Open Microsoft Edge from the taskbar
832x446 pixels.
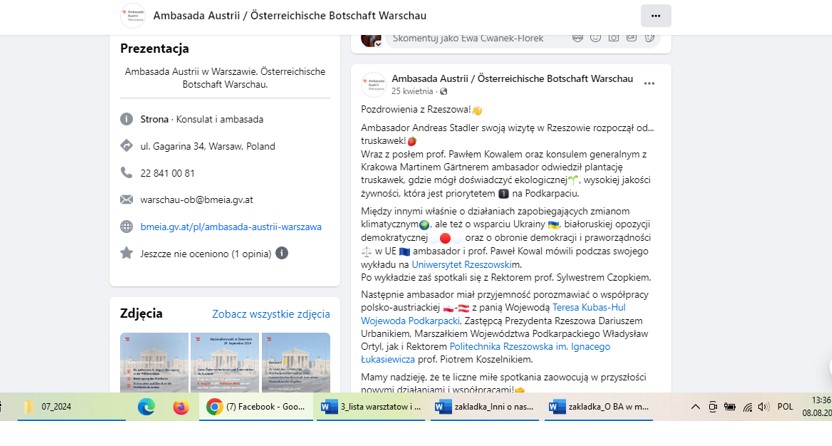coord(147,407)
